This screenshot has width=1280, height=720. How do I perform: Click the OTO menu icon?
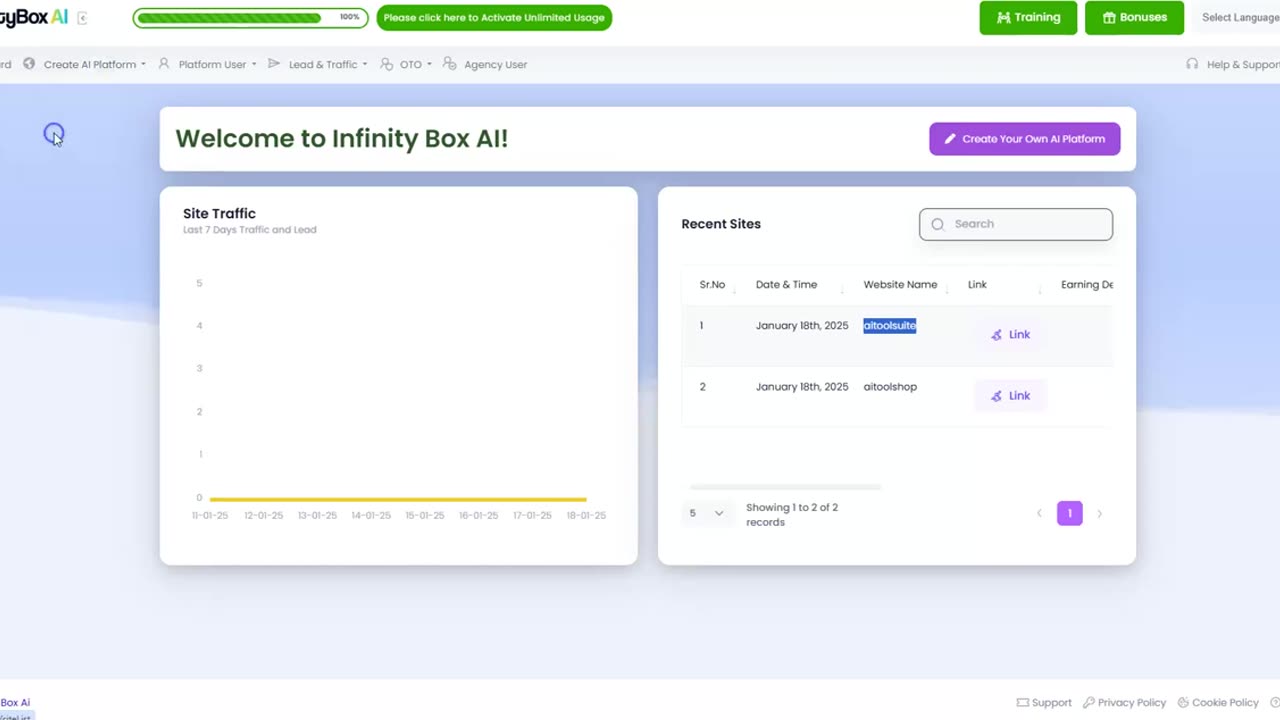point(386,64)
